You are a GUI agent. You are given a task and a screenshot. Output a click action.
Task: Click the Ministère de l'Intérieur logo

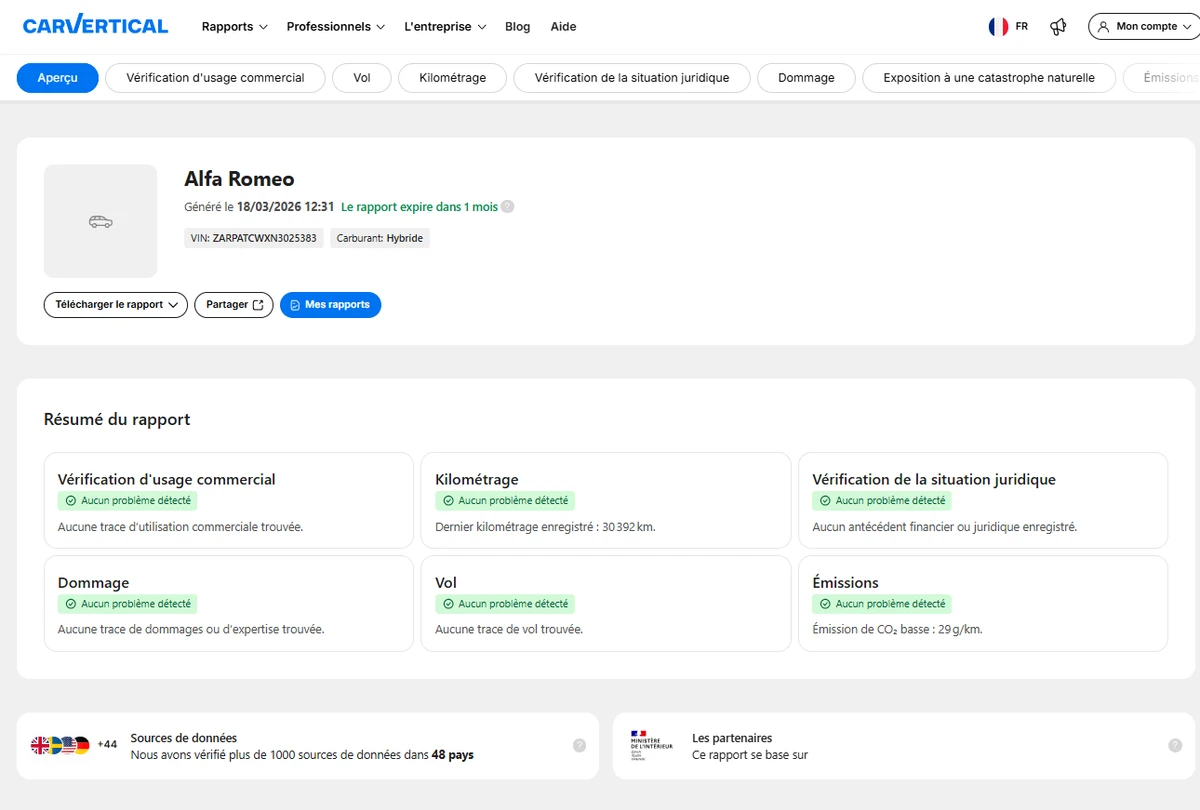coord(651,745)
